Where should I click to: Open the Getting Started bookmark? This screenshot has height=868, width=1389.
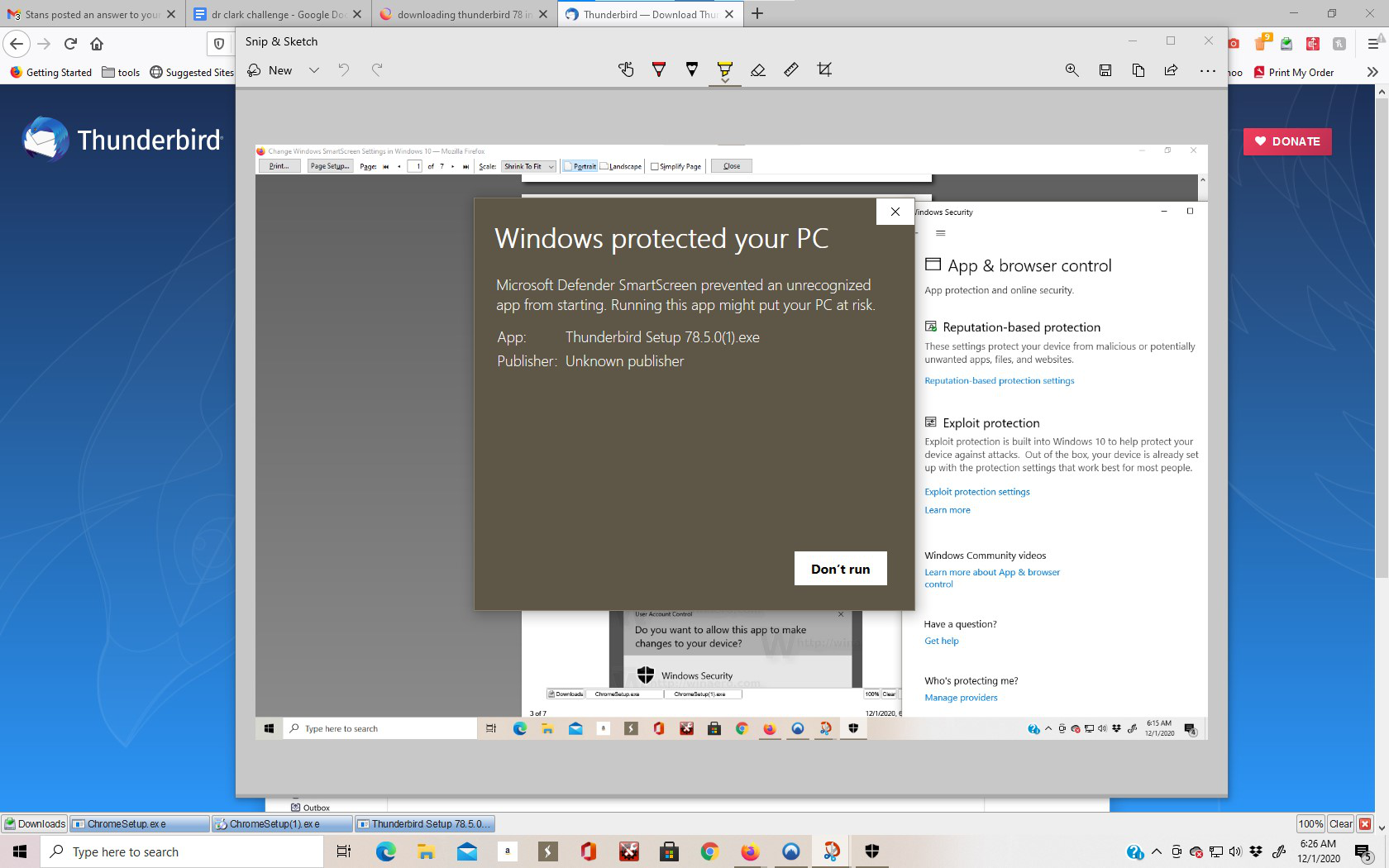pos(51,72)
